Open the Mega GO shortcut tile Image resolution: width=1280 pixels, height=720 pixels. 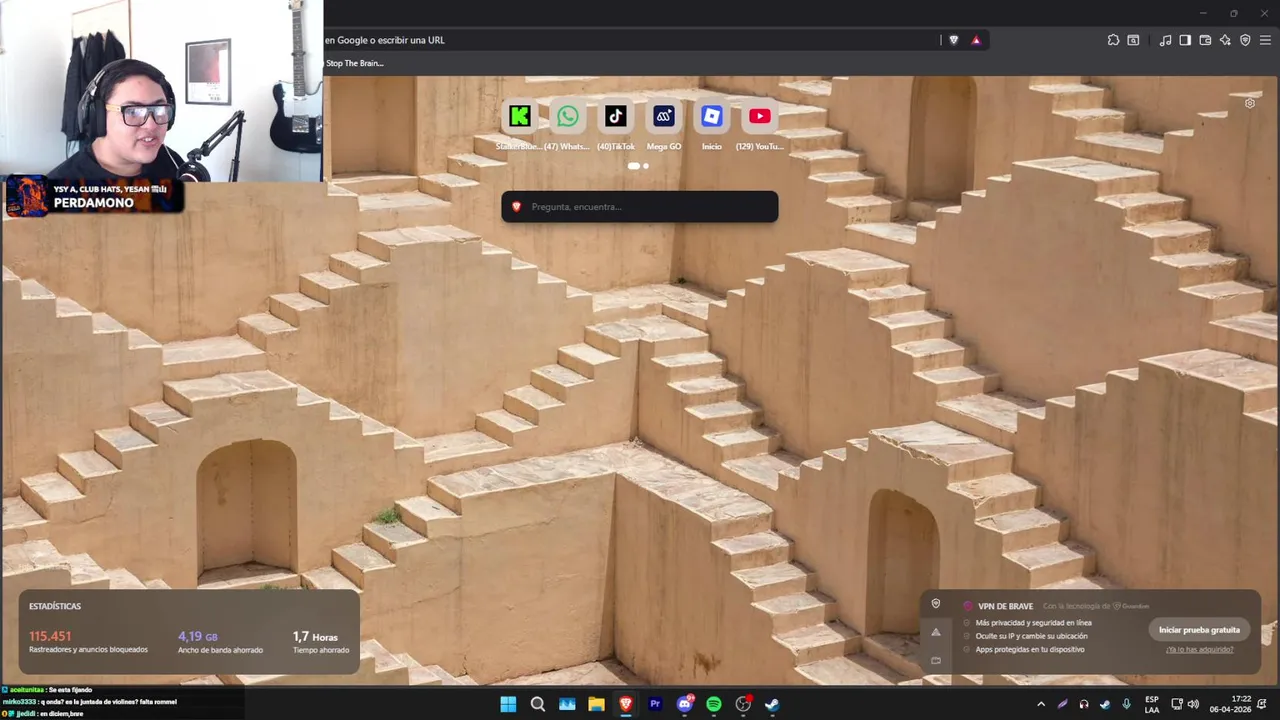pyautogui.click(x=663, y=117)
